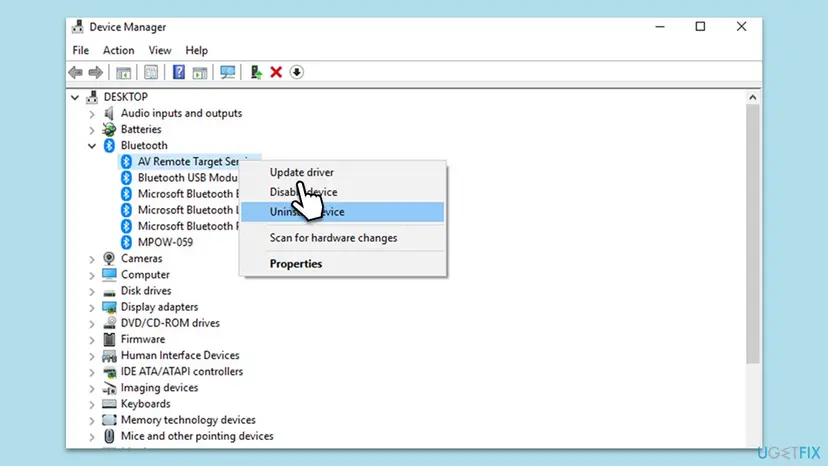Click the DVD/CD-ROM drives icon
The height and width of the screenshot is (466, 828).
click(x=109, y=323)
